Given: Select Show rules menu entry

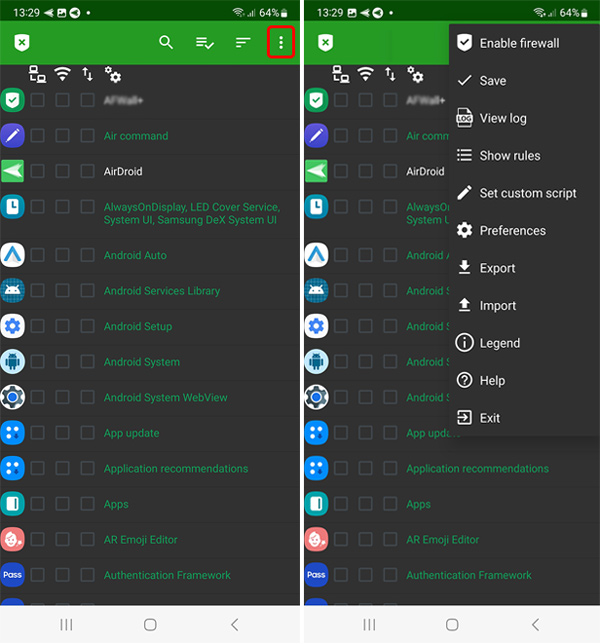Looking at the screenshot, I should click(524, 156).
